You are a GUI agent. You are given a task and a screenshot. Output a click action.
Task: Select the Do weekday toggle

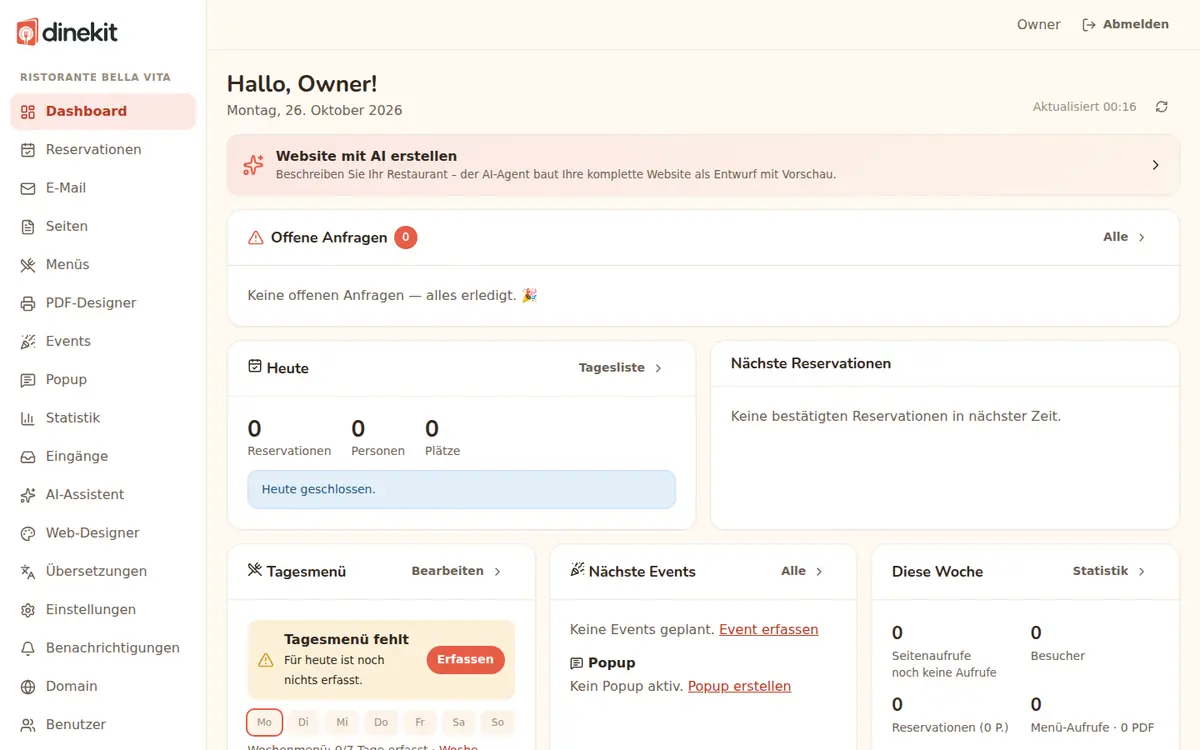point(381,722)
